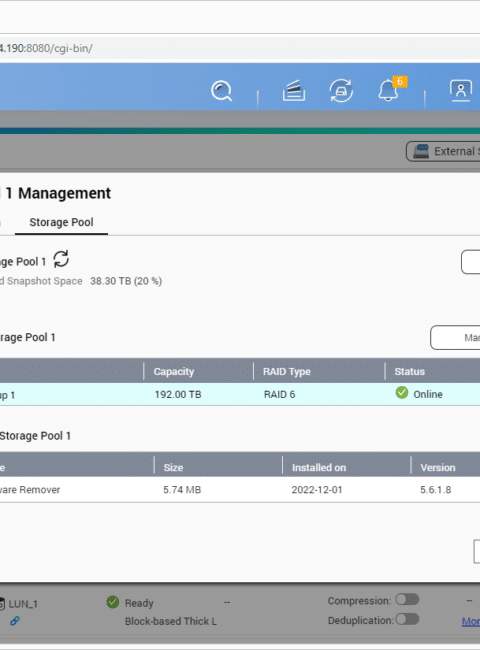
Task: Select the LUN_1 name text
Action: (x=23, y=604)
